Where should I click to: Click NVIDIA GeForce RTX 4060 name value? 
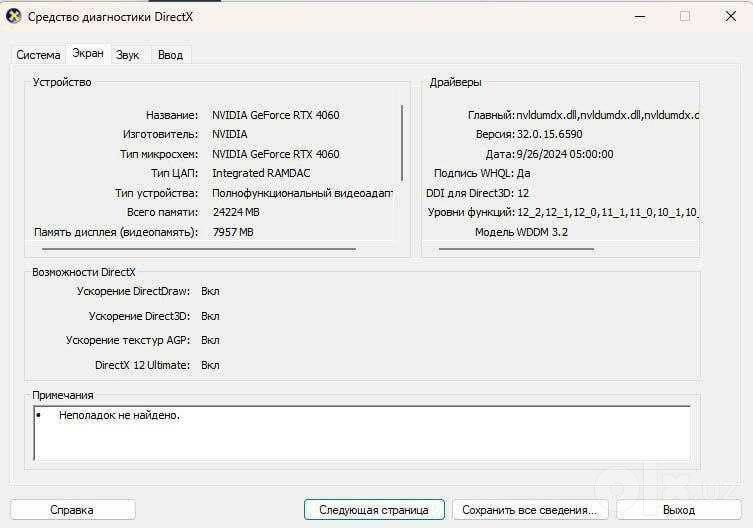(276, 115)
